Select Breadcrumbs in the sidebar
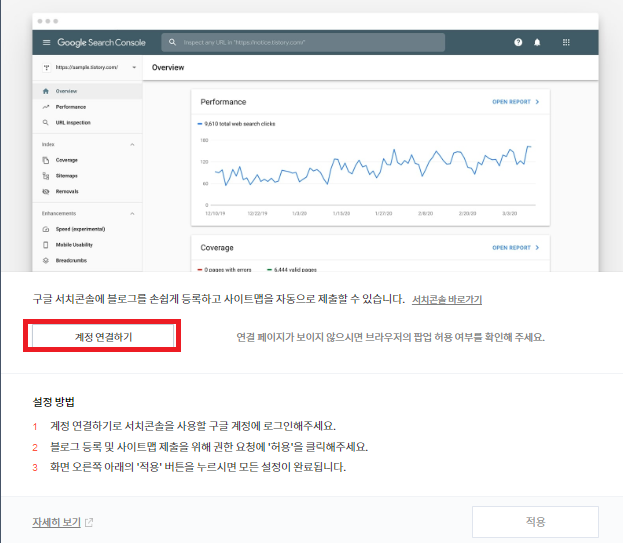The width and height of the screenshot is (623, 543). click(87, 261)
